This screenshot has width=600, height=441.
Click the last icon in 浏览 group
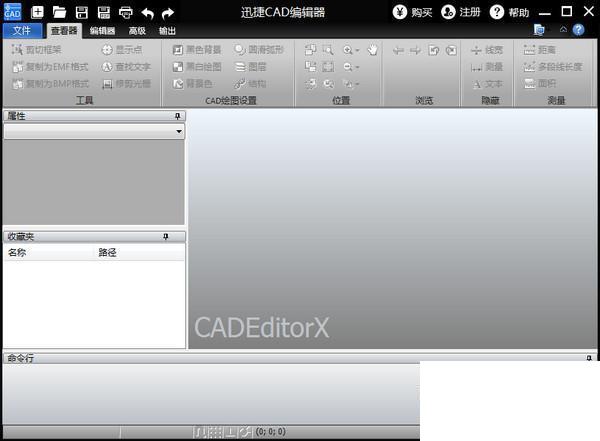pyautogui.click(x=451, y=50)
